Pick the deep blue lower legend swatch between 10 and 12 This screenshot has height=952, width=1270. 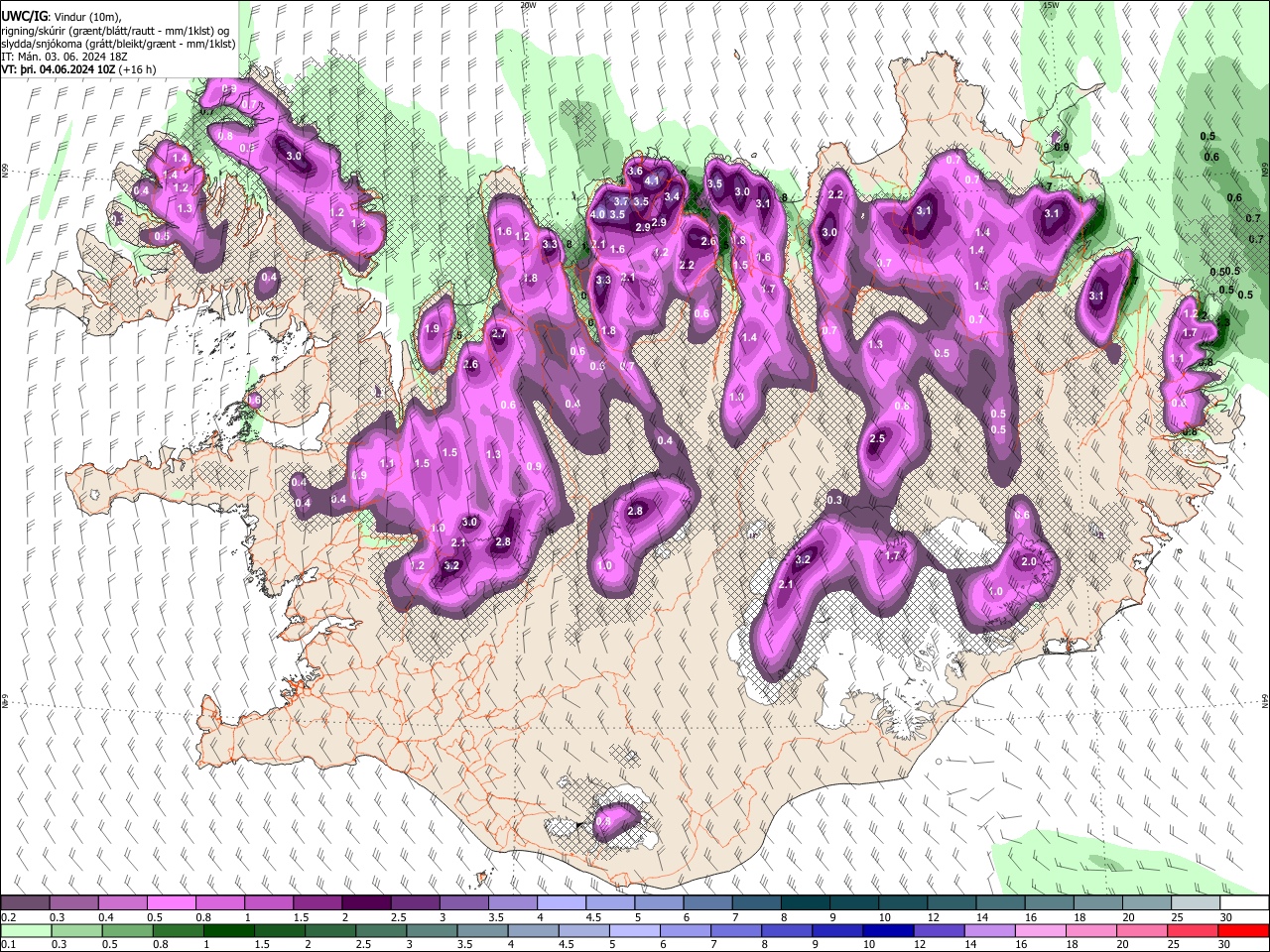889,930
